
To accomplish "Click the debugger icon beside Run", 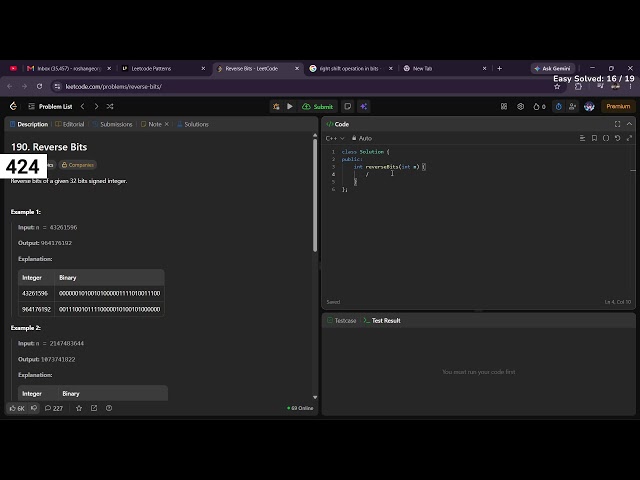I will tap(276, 107).
